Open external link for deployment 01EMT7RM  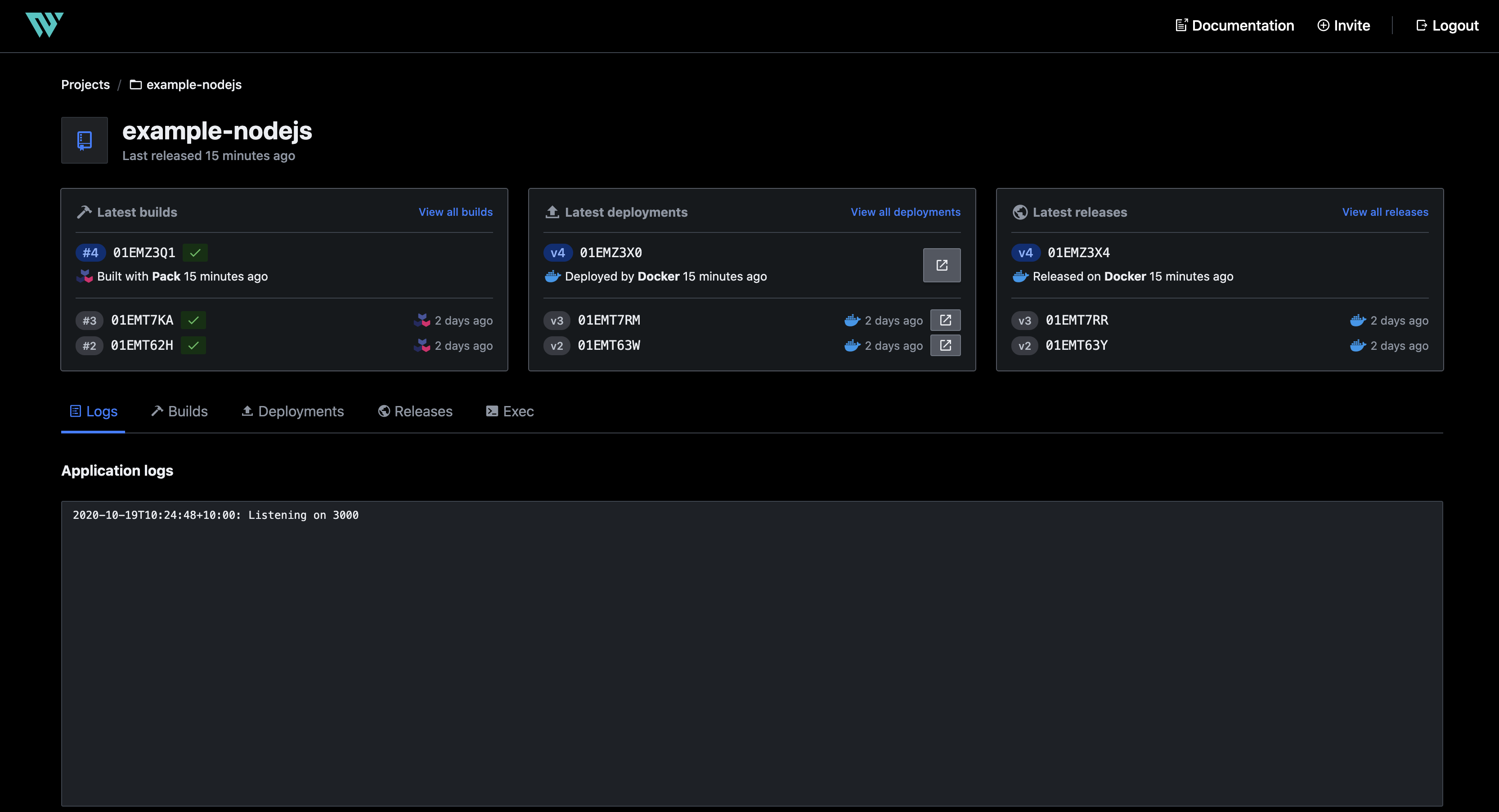(x=945, y=320)
